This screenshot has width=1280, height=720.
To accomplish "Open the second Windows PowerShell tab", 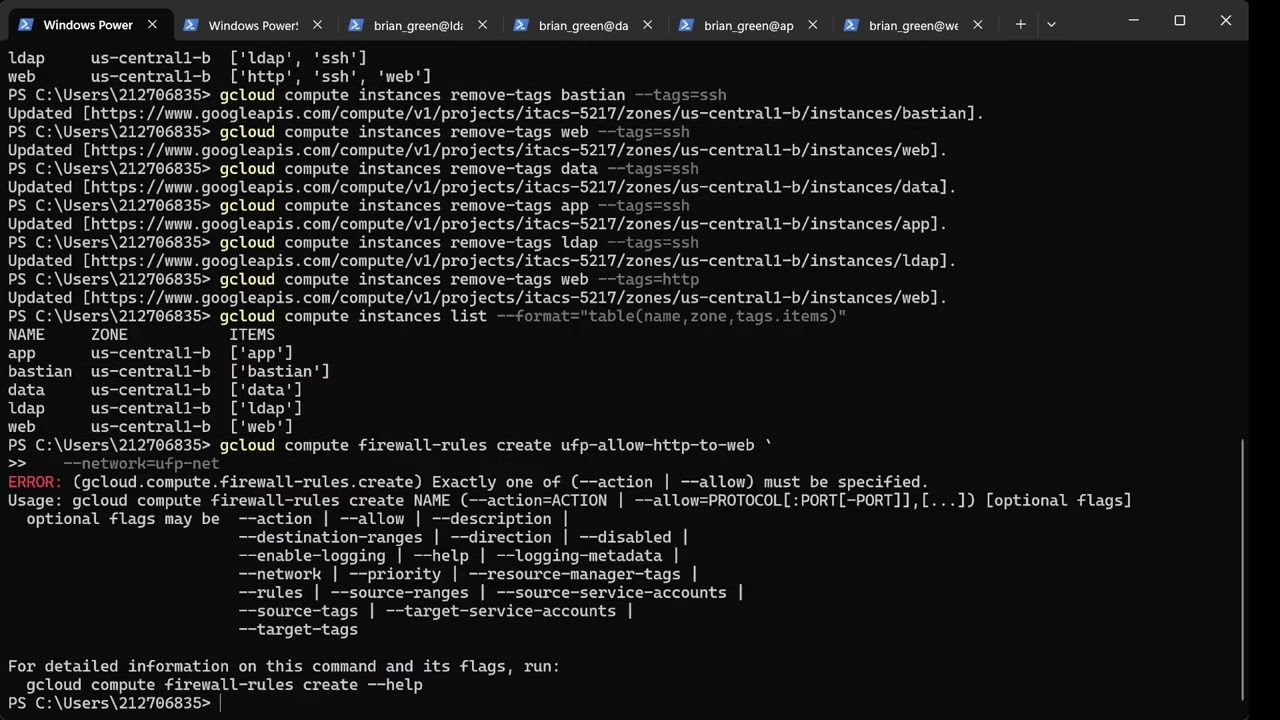I will tap(254, 25).
